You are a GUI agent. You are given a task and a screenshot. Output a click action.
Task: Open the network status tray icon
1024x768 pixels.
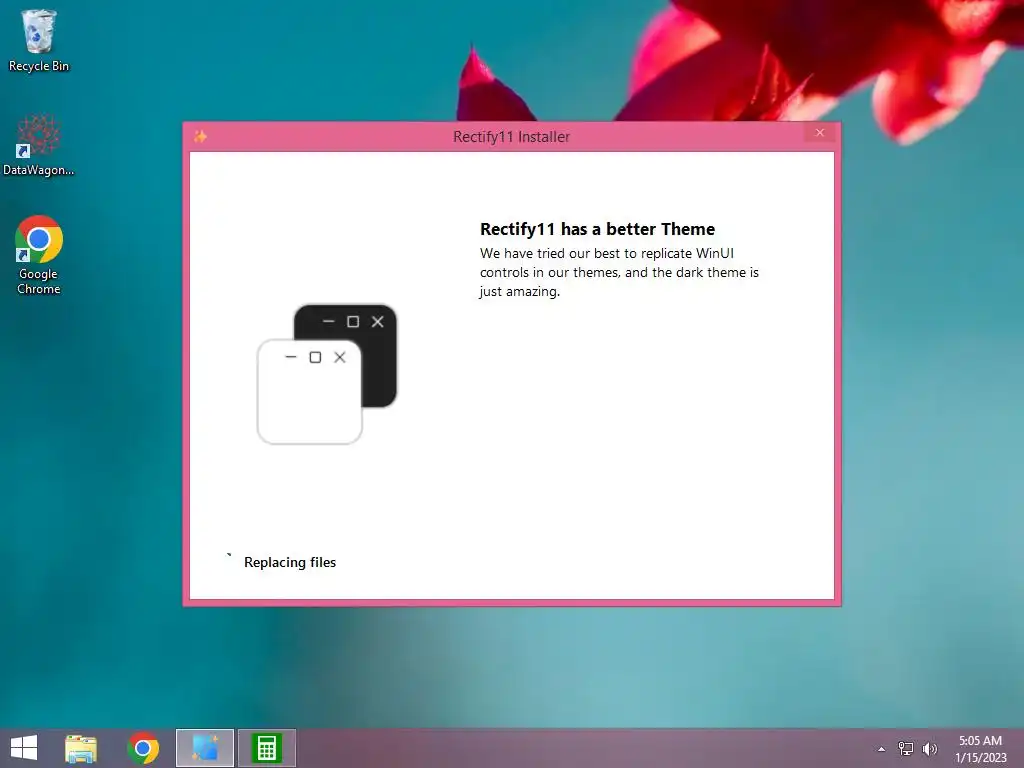(906, 748)
